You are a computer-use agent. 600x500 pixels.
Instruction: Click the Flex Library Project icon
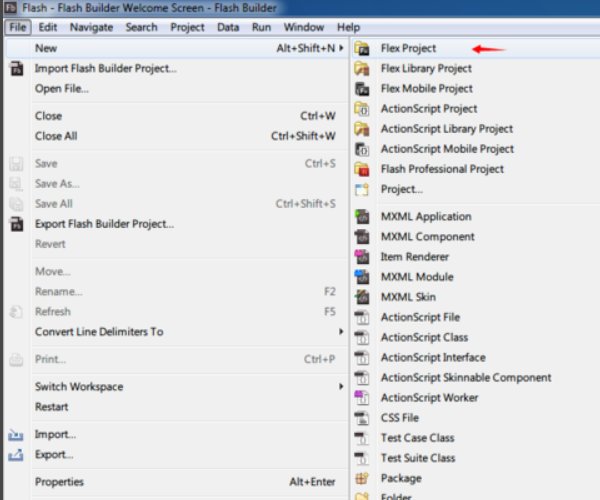(362, 68)
